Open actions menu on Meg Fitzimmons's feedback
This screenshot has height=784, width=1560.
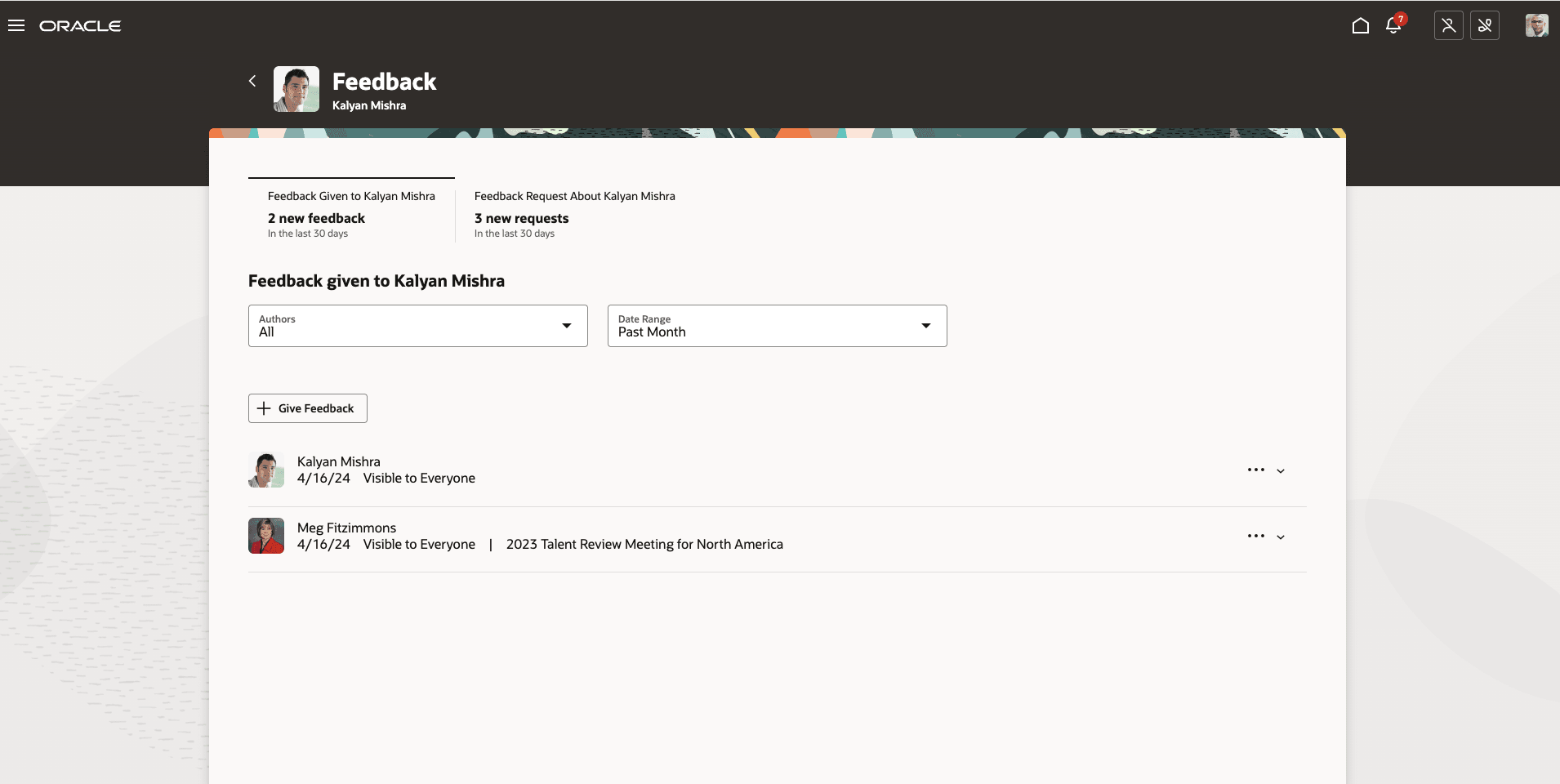(1255, 536)
